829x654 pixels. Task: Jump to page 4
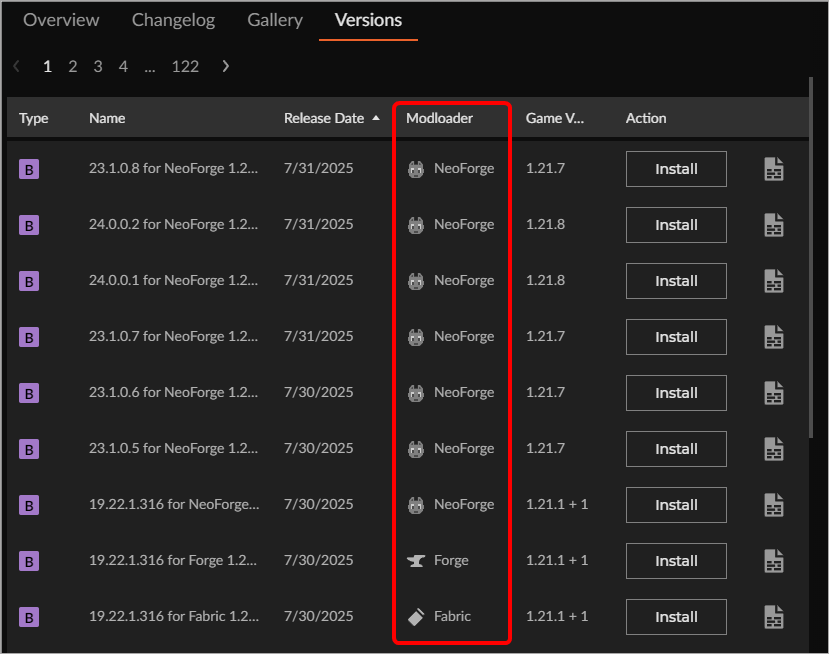[x=123, y=67]
